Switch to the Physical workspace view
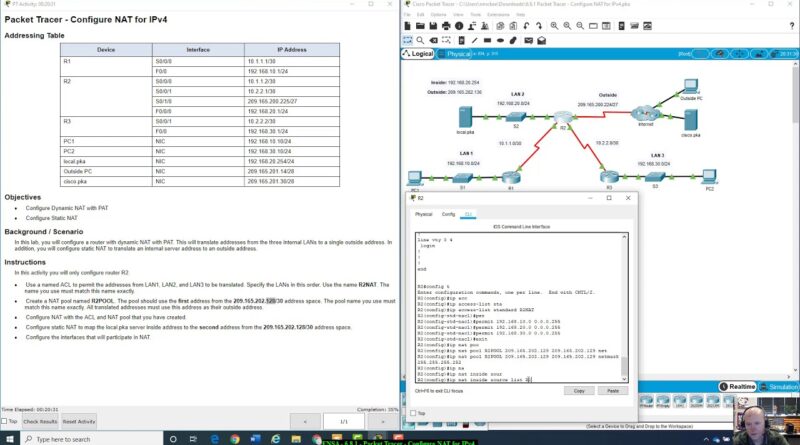This screenshot has width=800, height=445. tap(455, 54)
